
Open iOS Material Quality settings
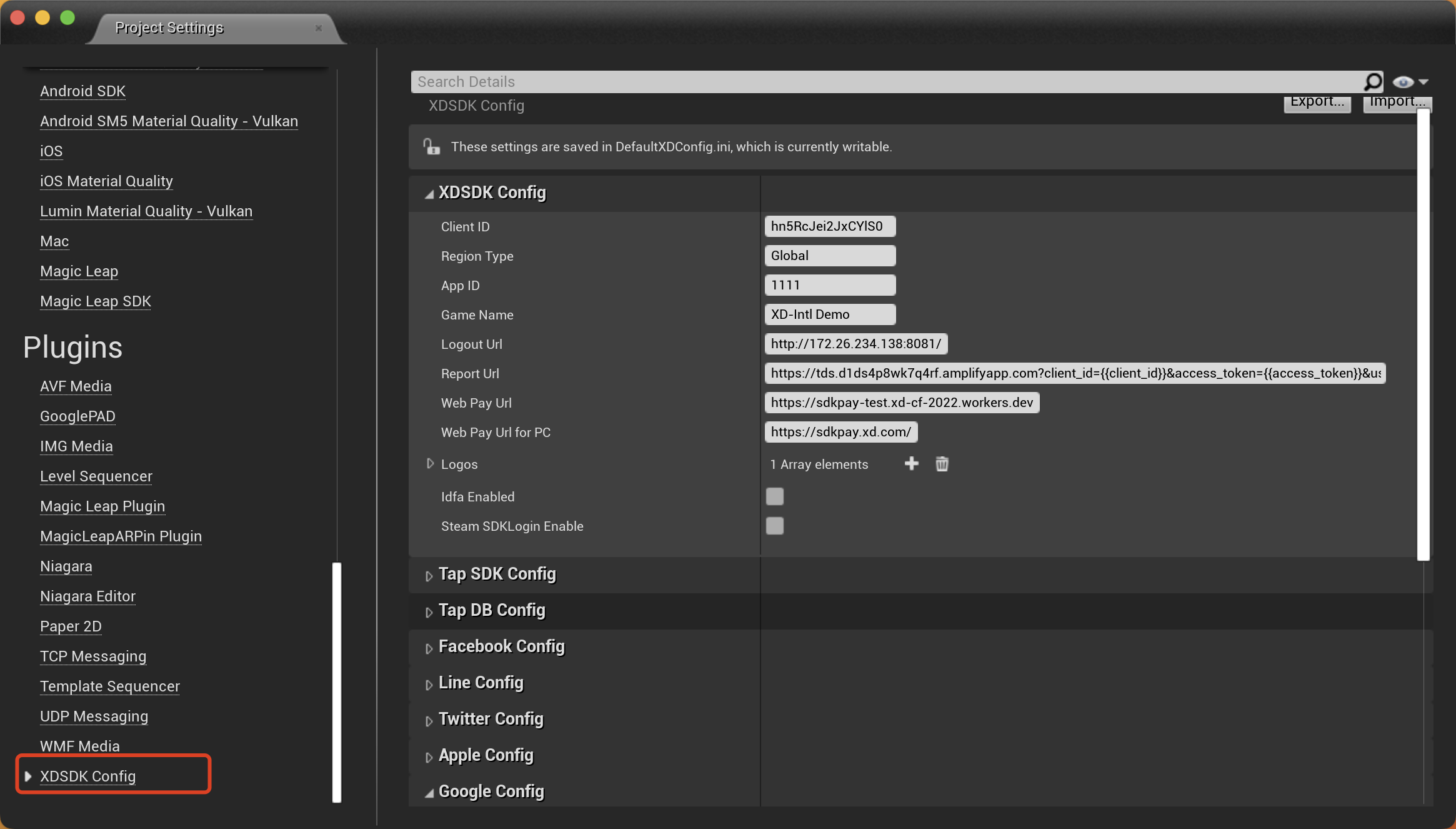pos(106,181)
